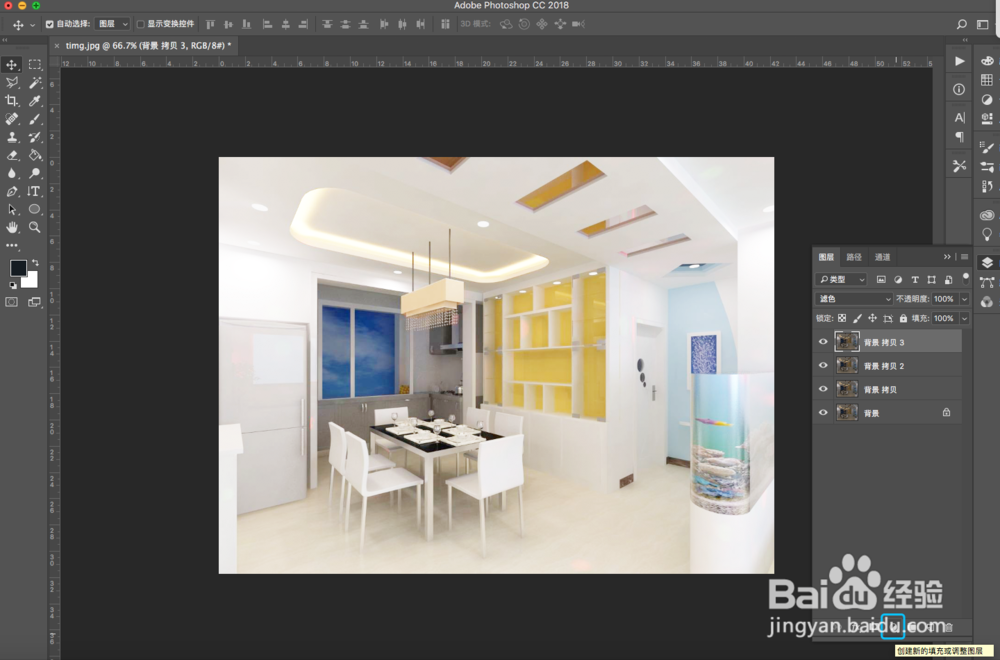Open the 类型 layer filter dropdown

coord(841,279)
